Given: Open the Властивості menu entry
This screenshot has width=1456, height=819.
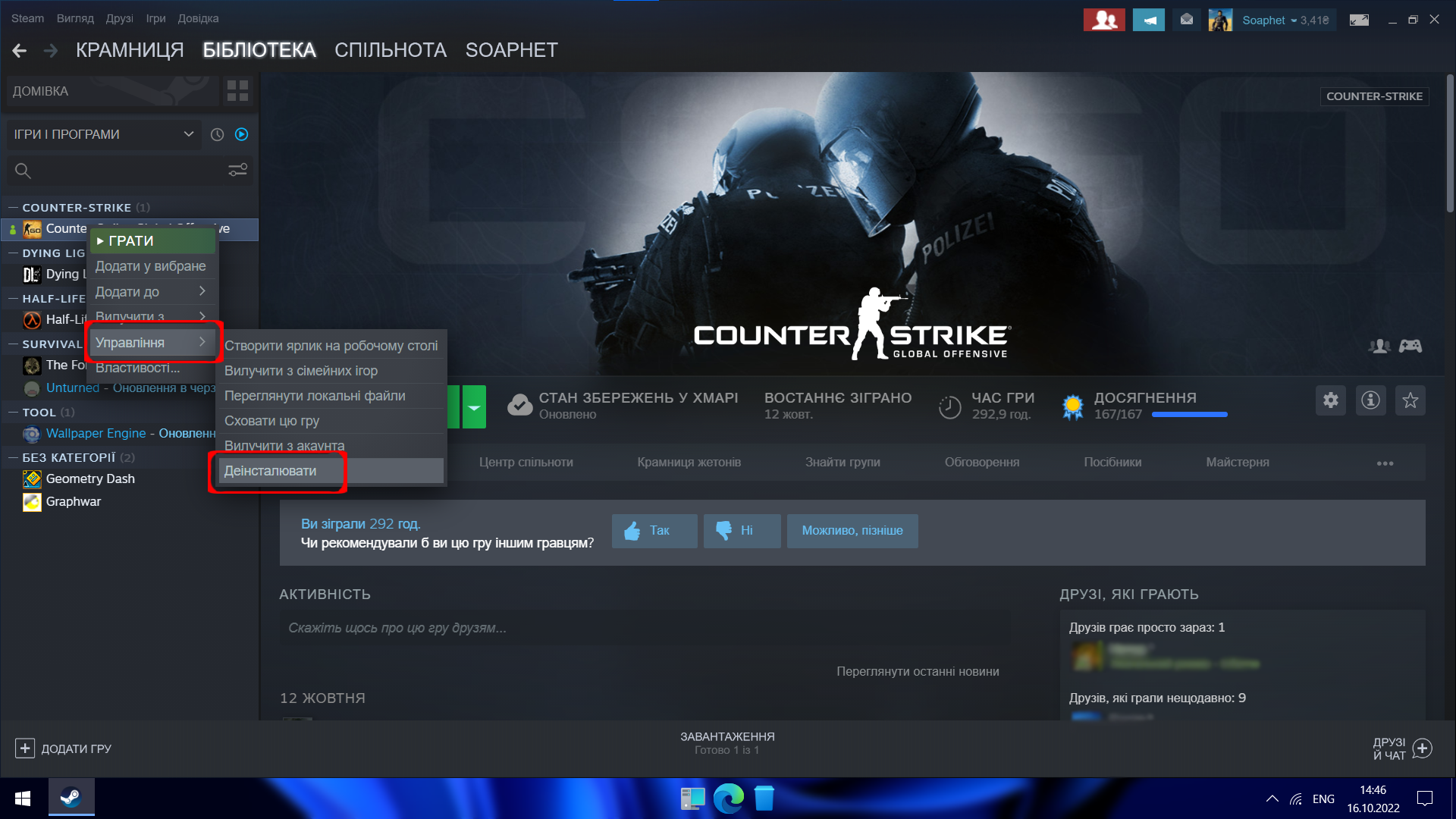Looking at the screenshot, I should [x=138, y=368].
